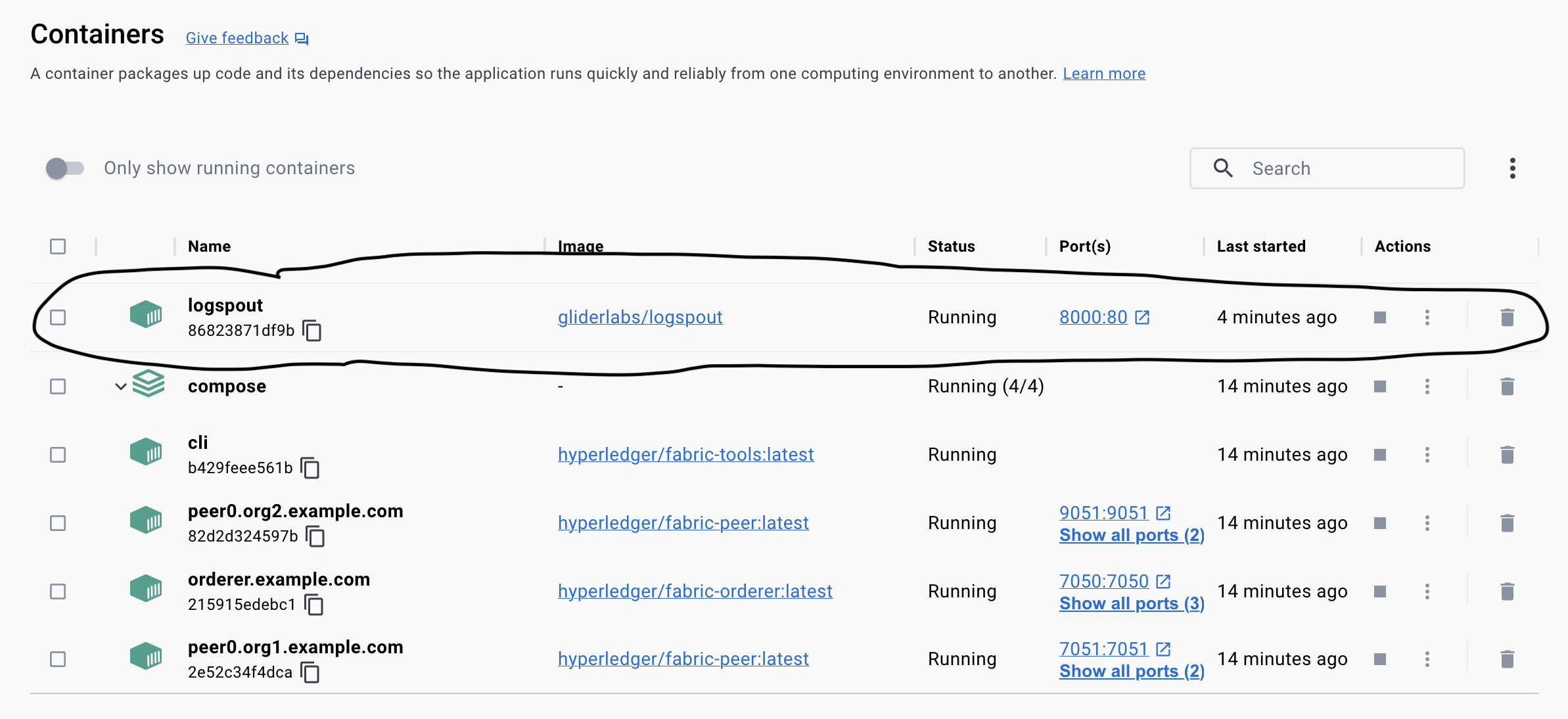Stop the logspout container
Viewport: 1568px width, 719px height.
click(1380, 318)
